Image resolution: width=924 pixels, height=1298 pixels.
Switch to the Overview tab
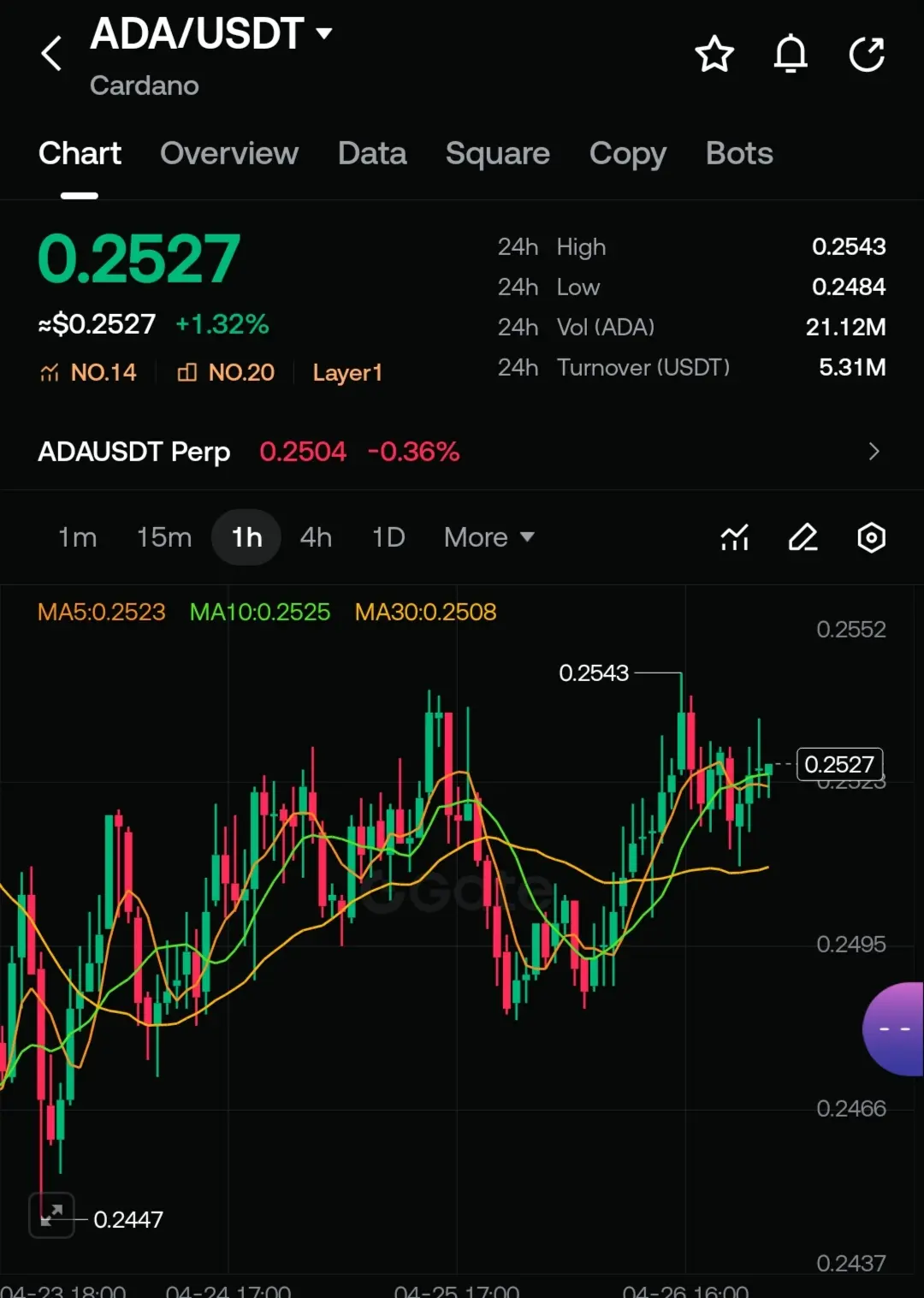click(x=229, y=153)
